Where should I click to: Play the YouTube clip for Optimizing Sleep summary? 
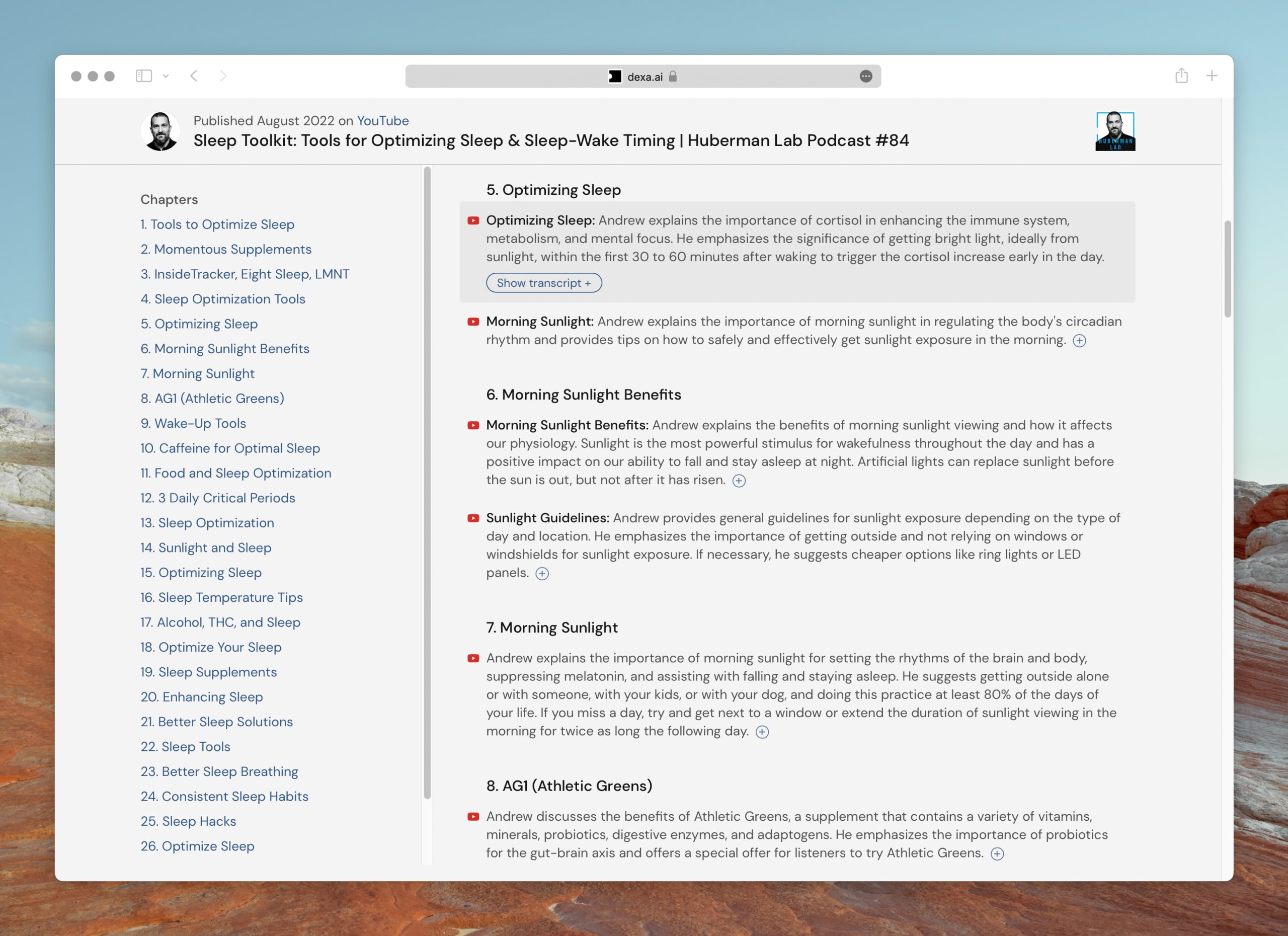[x=473, y=220]
